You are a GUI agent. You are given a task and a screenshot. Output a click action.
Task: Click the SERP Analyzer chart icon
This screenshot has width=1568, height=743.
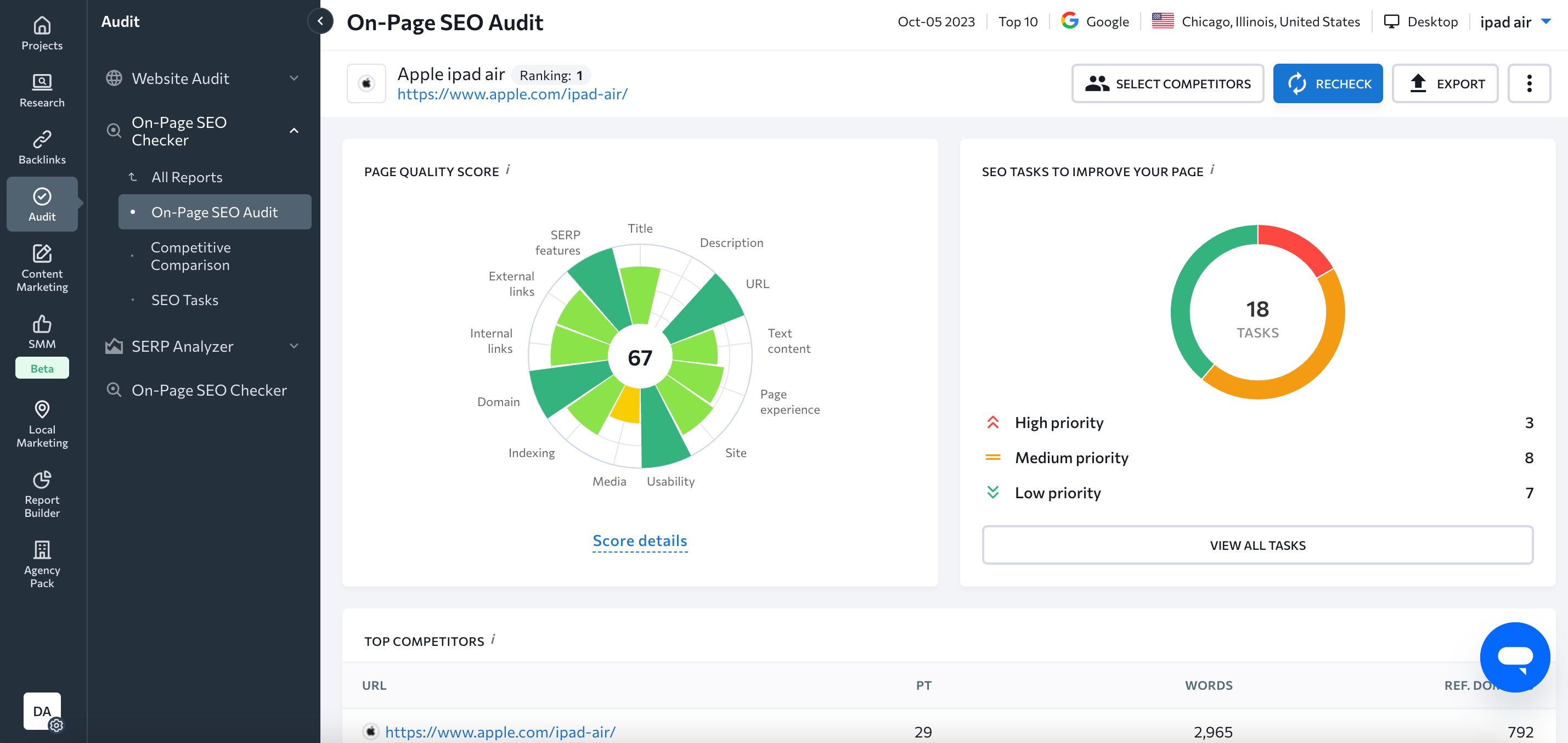[114, 346]
